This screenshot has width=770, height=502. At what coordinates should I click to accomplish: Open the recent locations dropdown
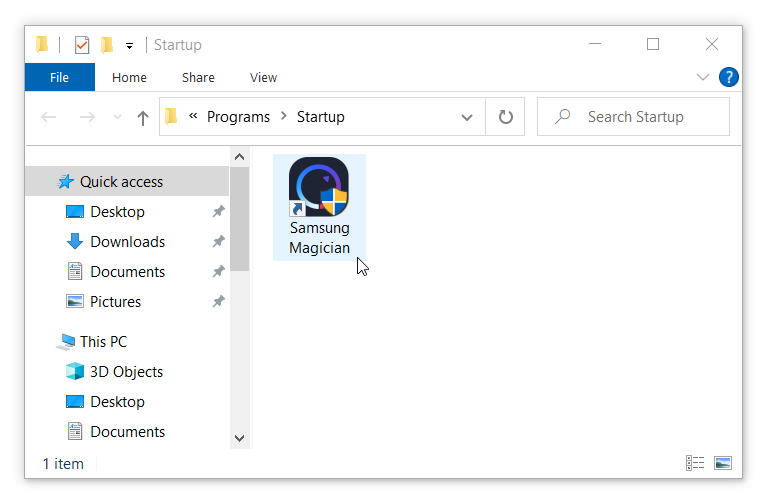(x=117, y=117)
